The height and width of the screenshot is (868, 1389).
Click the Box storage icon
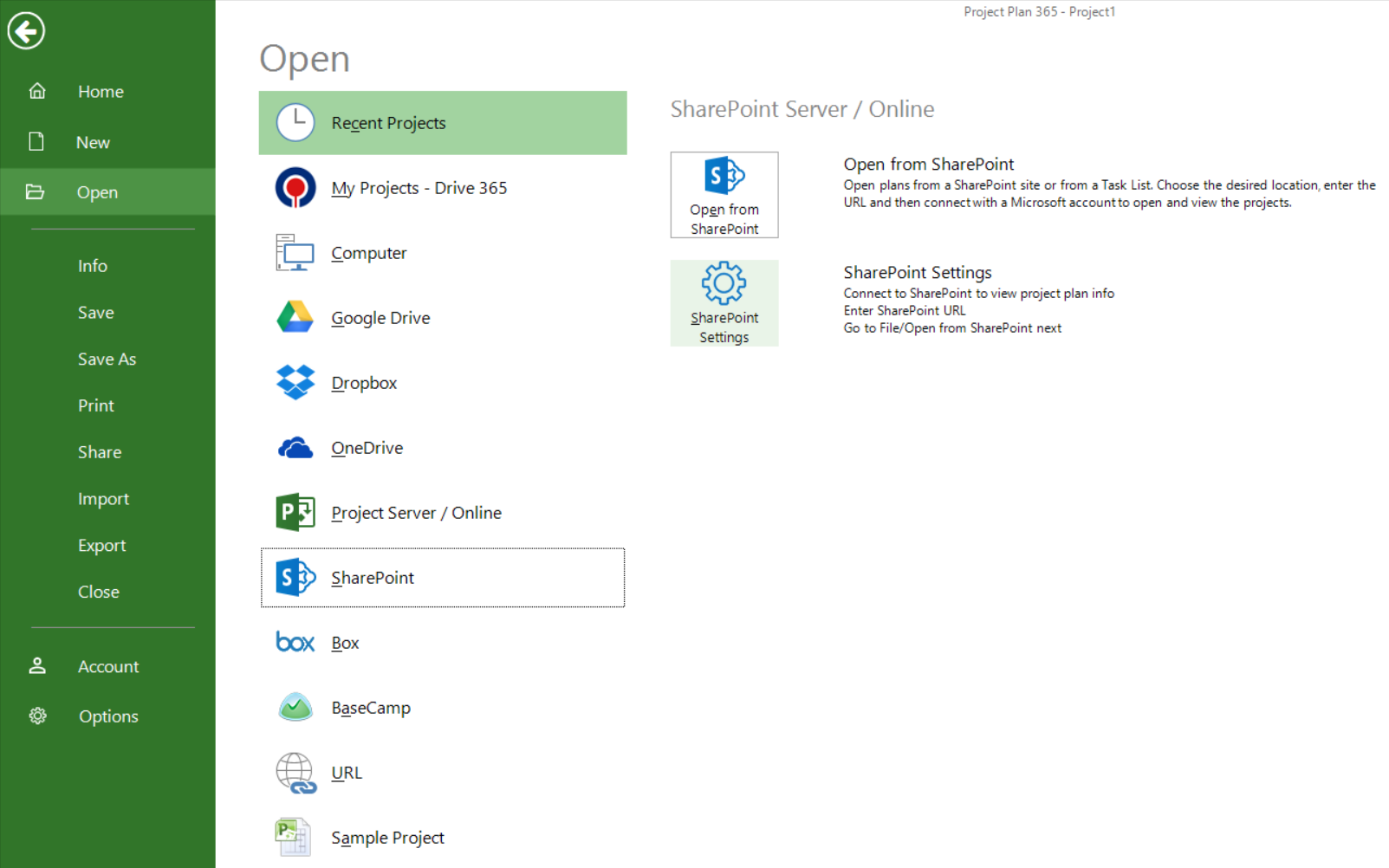295,642
